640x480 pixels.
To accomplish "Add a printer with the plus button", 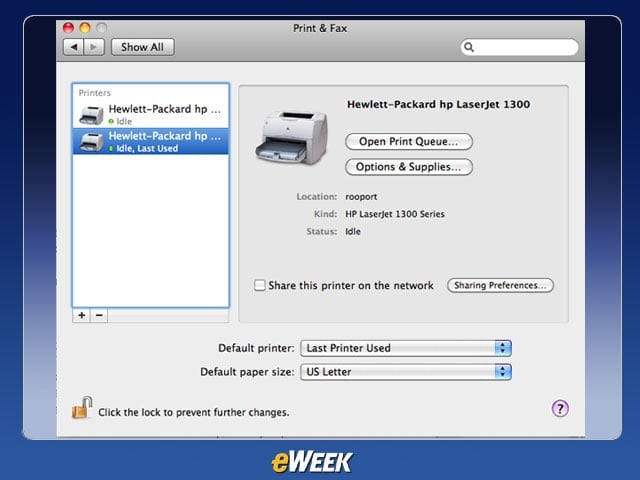I will (x=82, y=315).
